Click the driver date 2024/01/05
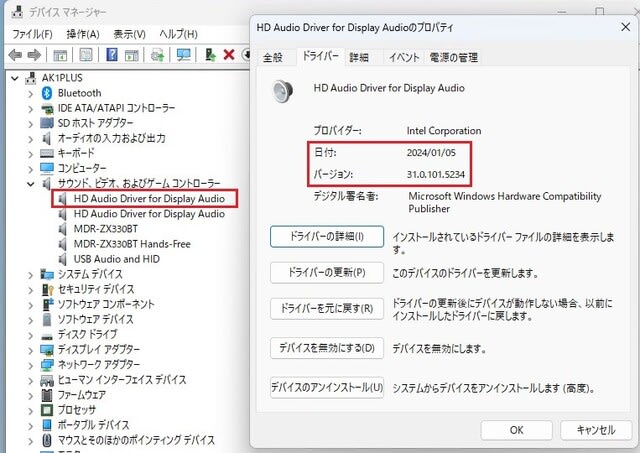This screenshot has width=640, height=453. coord(431,153)
